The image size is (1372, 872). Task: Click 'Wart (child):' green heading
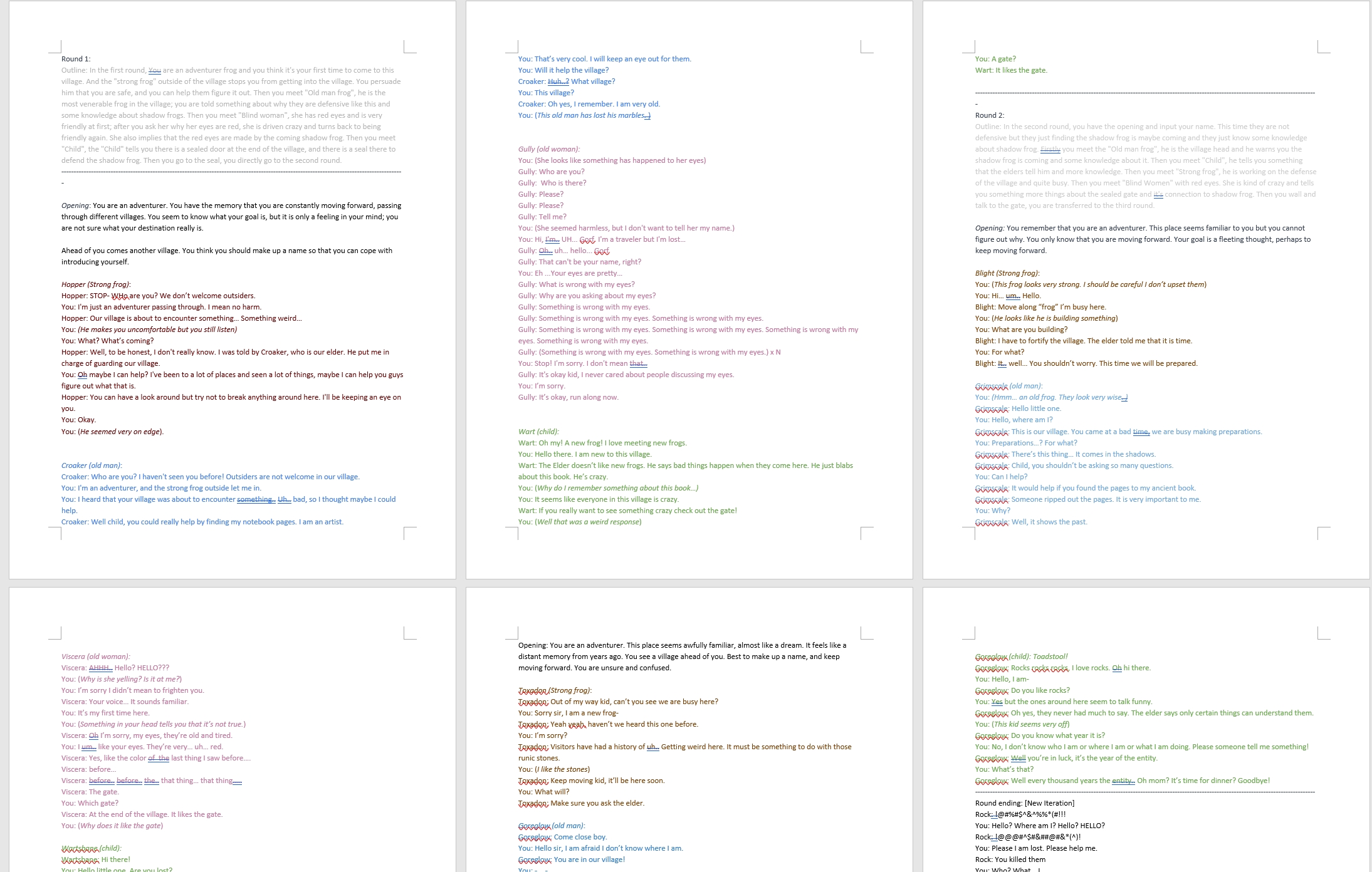coord(538,432)
